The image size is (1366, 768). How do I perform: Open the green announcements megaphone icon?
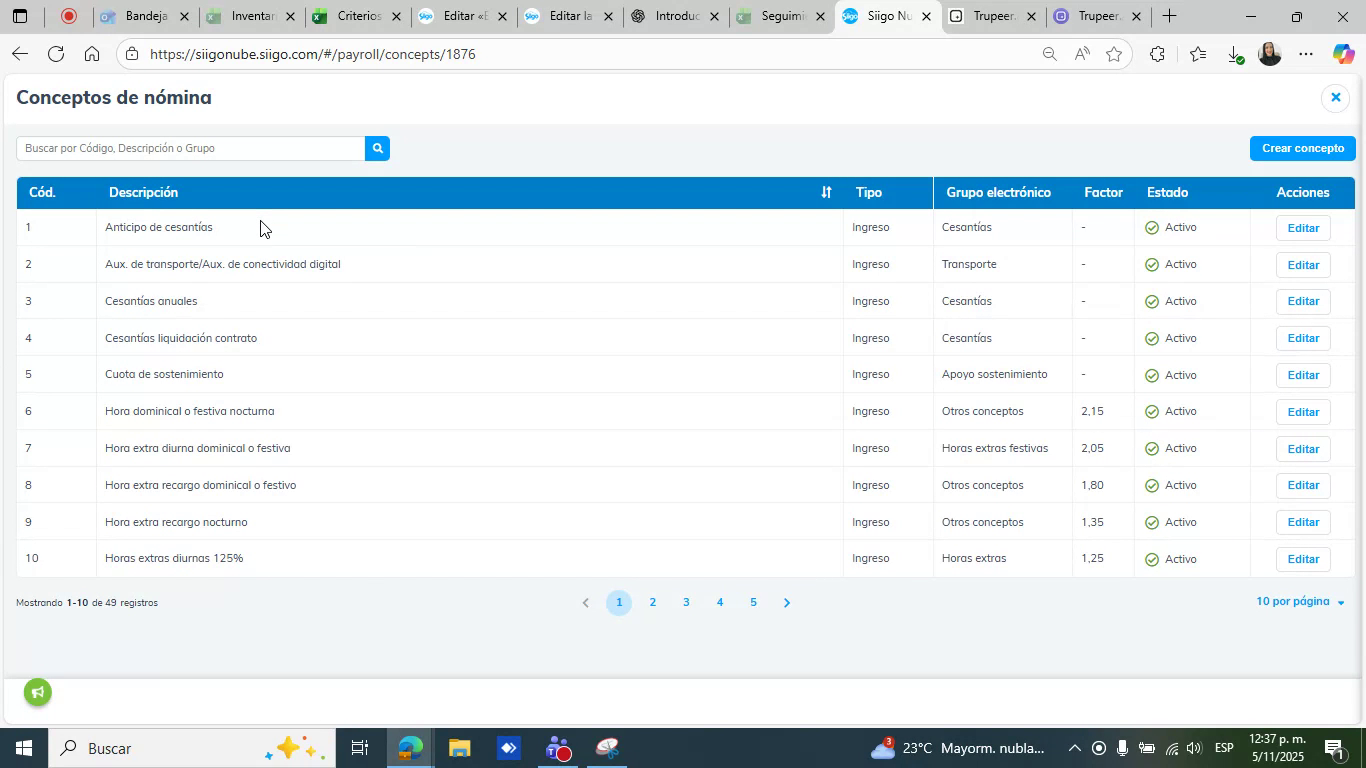click(38, 692)
